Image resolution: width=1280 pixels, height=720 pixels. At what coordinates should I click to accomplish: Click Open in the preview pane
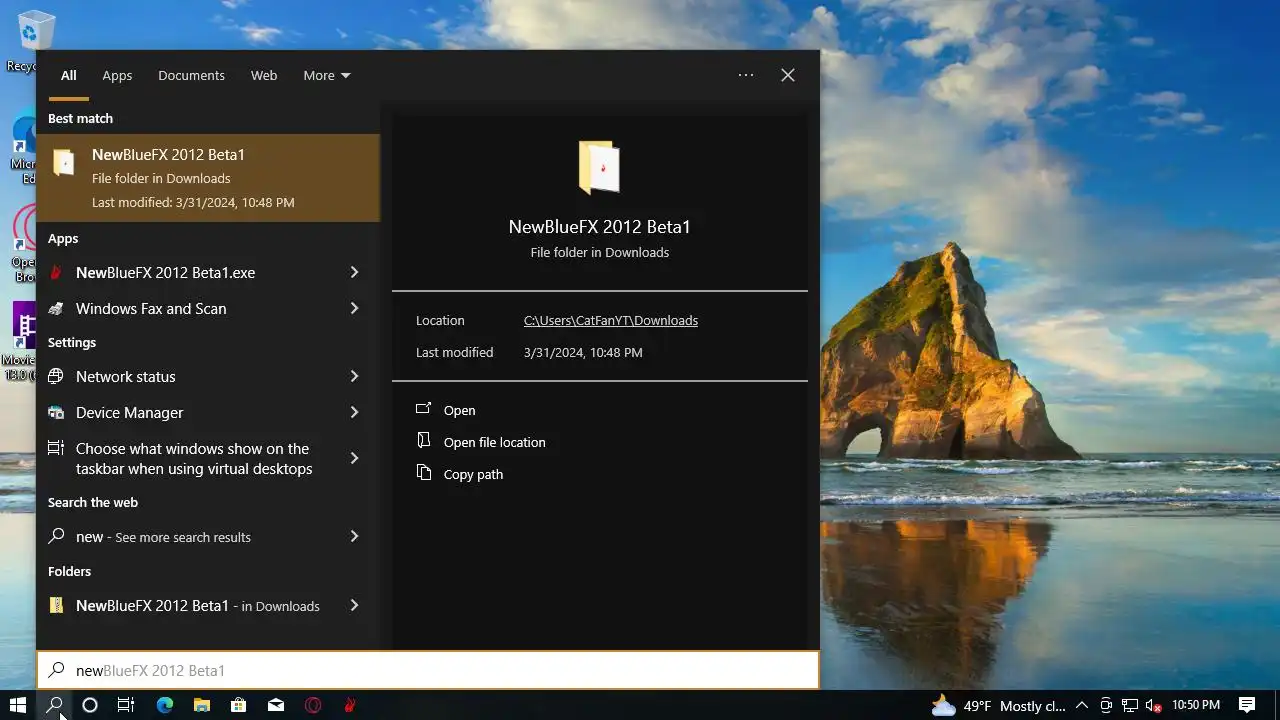point(459,411)
